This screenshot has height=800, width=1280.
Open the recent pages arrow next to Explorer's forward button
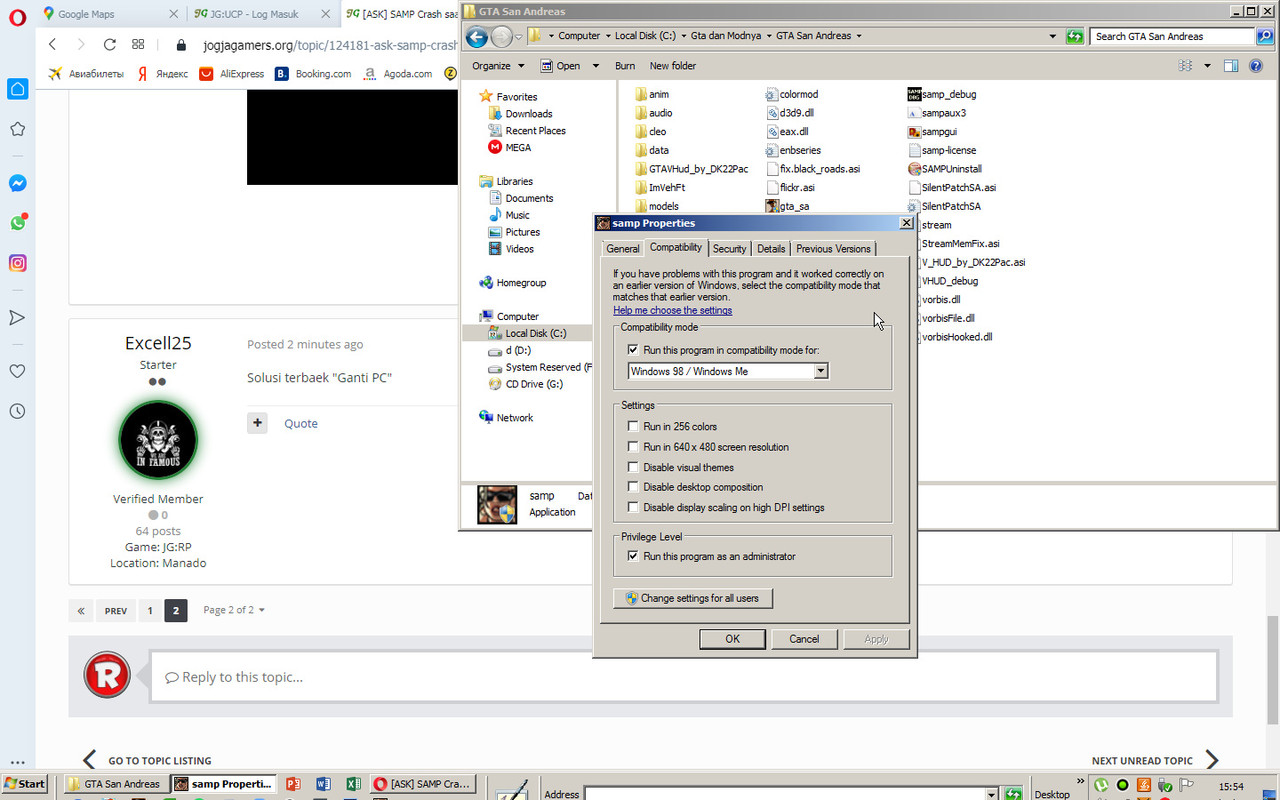[519, 37]
